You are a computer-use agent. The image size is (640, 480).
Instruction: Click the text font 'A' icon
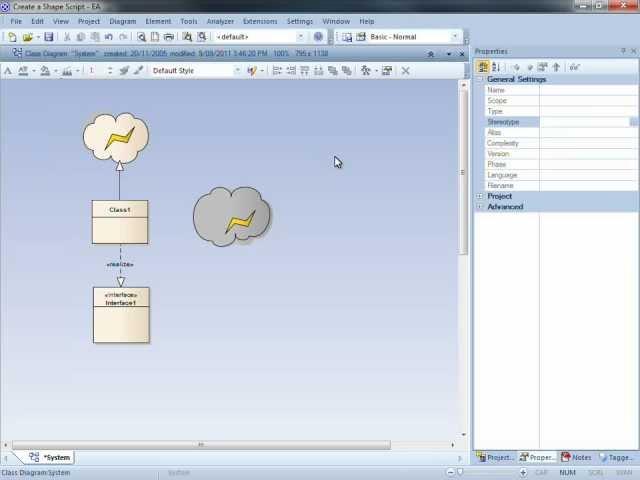pos(8,71)
